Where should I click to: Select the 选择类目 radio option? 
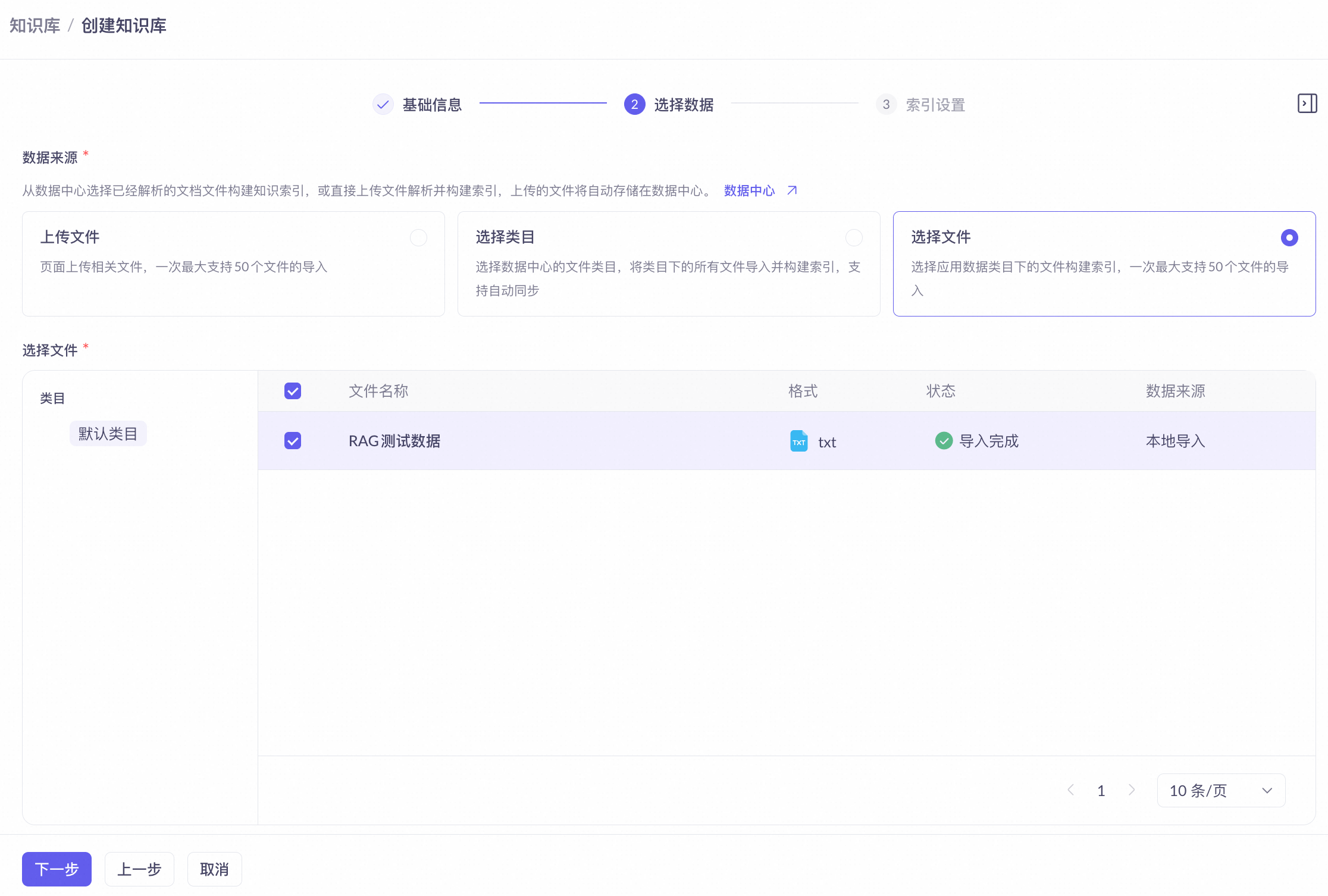(854, 238)
